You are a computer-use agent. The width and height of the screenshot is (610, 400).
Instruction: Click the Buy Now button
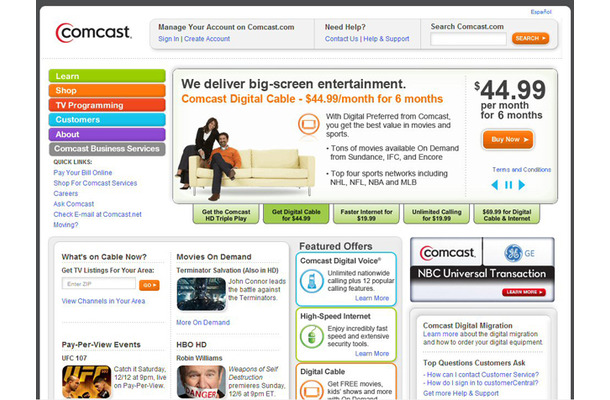click(x=508, y=139)
